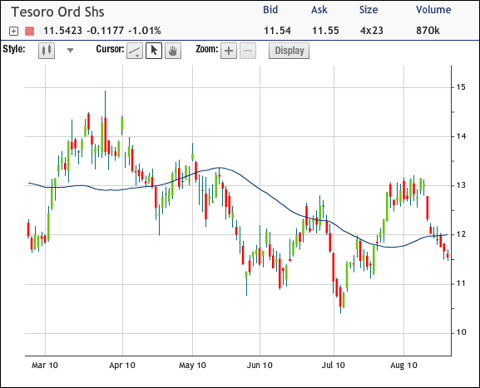Click the Jul 10 date label
The height and width of the screenshot is (388, 480).
[x=333, y=365]
